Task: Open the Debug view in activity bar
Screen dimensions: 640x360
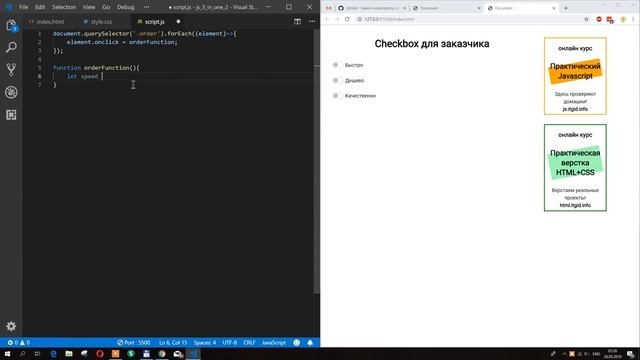Action: click(11, 92)
